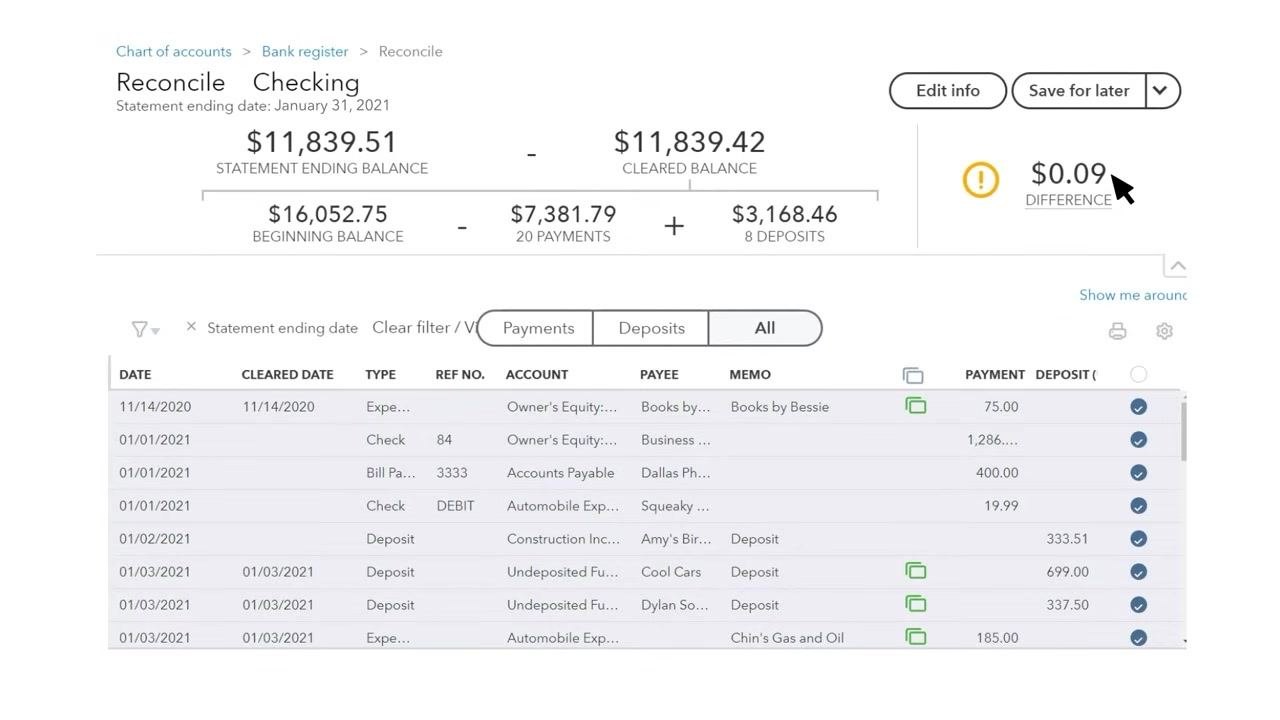1280x720 pixels.
Task: Click Save for later button
Action: click(x=1079, y=90)
